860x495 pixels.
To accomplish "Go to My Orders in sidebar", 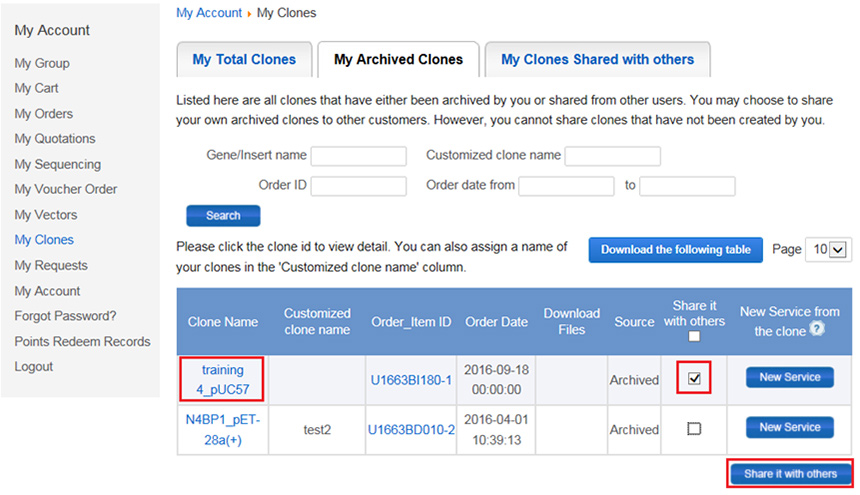I will [43, 114].
